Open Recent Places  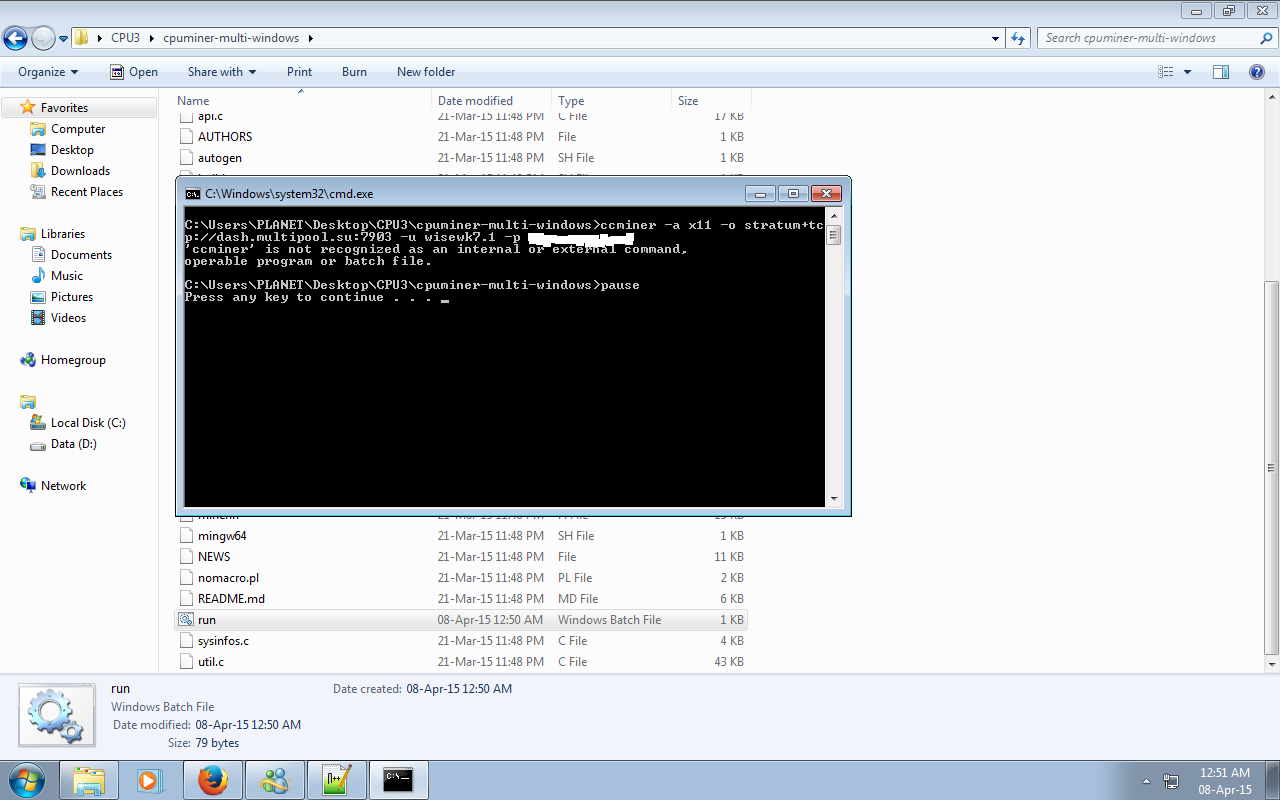tap(87, 192)
